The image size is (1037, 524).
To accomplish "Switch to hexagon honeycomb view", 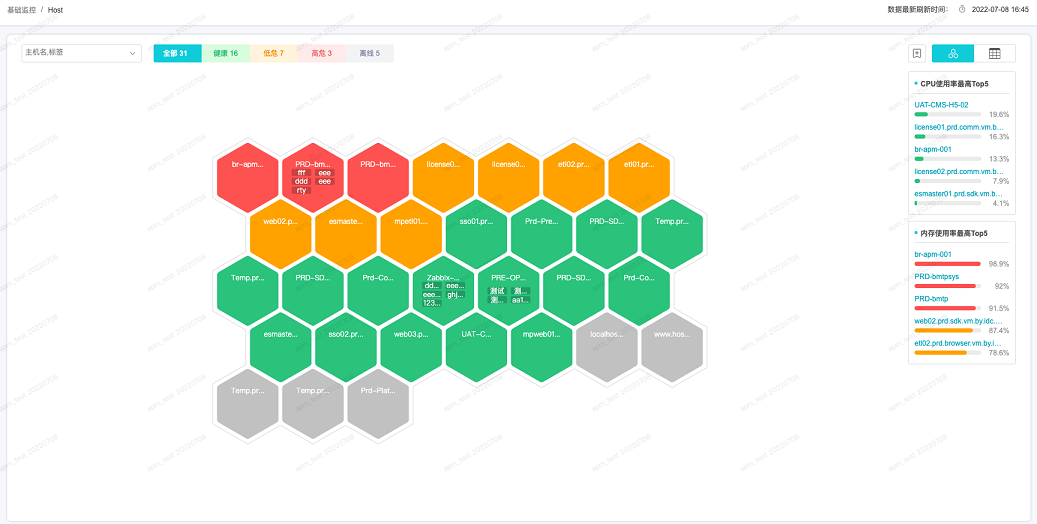I will [953, 54].
